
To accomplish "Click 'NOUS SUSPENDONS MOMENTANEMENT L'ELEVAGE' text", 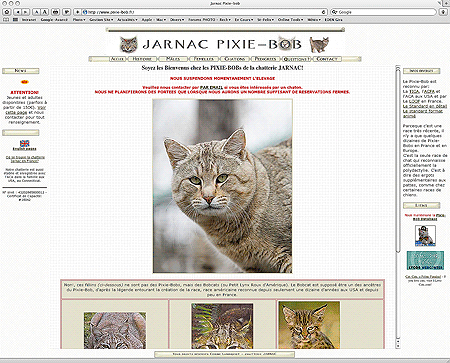I will pyautogui.click(x=222, y=78).
